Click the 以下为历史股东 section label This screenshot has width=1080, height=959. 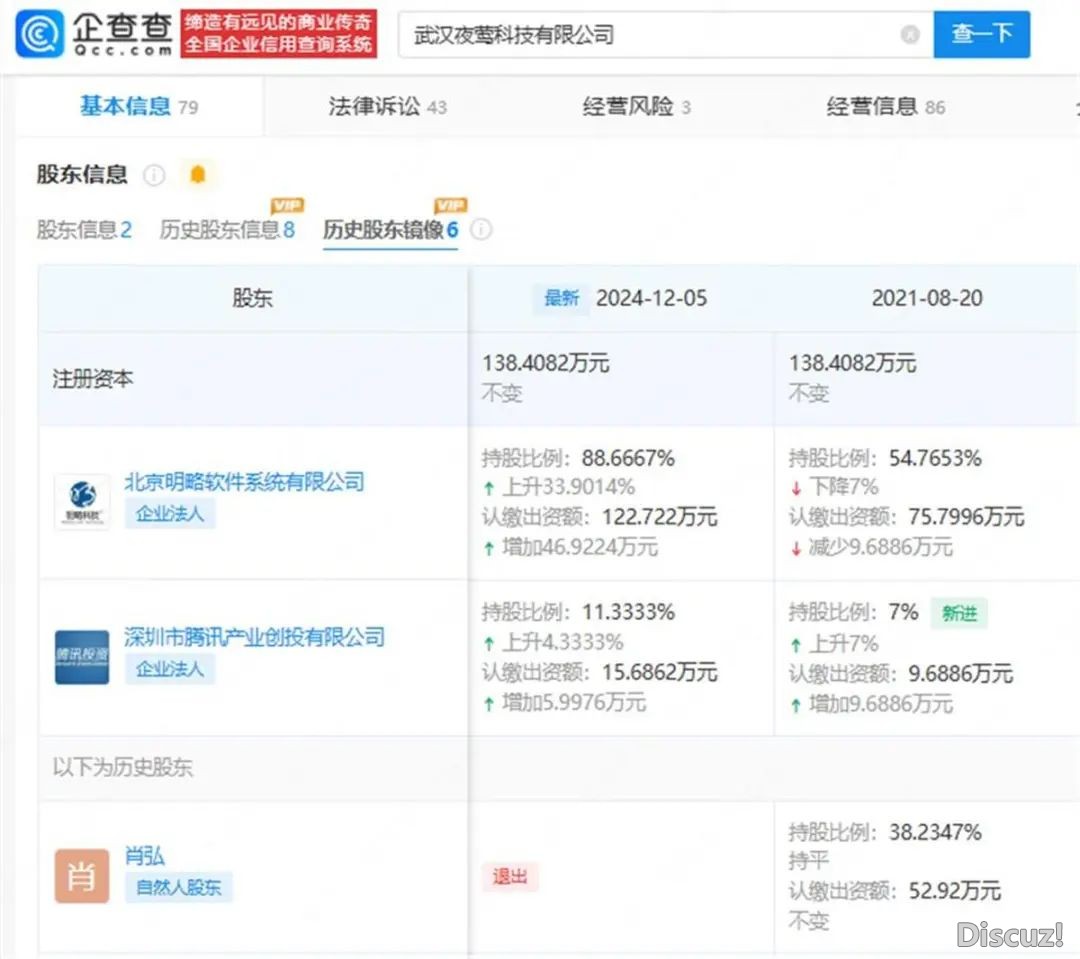pos(123,767)
